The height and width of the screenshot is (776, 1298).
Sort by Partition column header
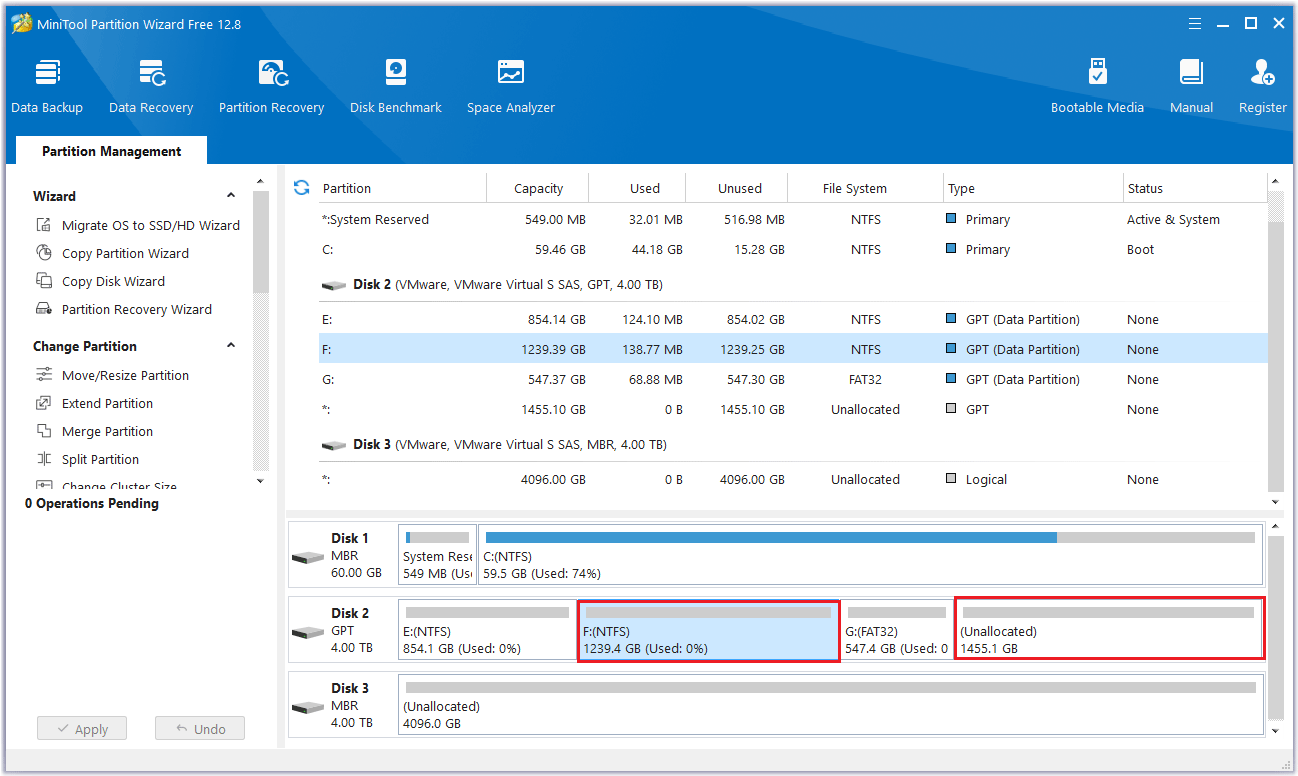tap(347, 188)
